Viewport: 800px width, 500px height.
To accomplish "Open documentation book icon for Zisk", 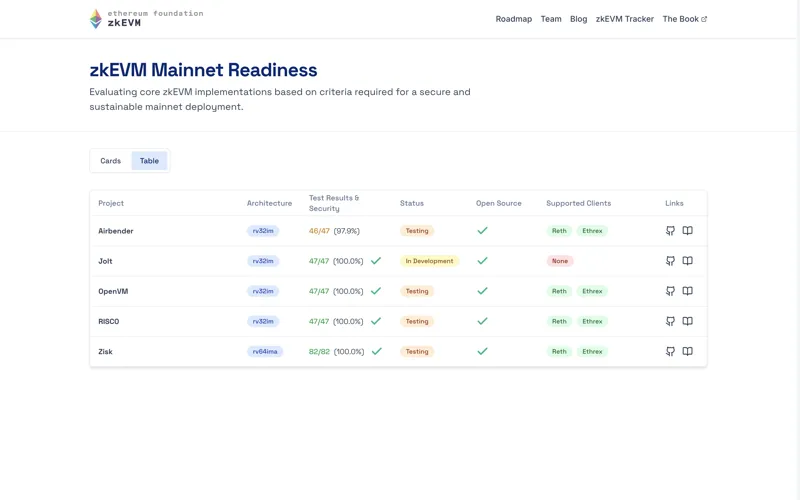I will [x=687, y=351].
